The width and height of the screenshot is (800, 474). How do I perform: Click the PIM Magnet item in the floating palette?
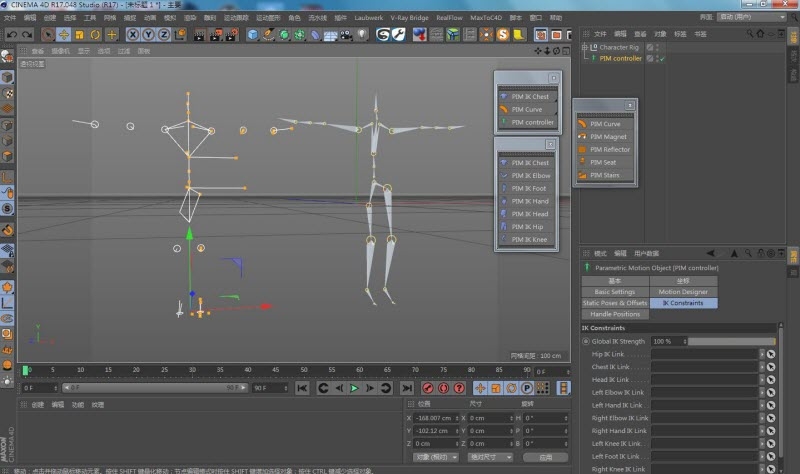coord(608,137)
